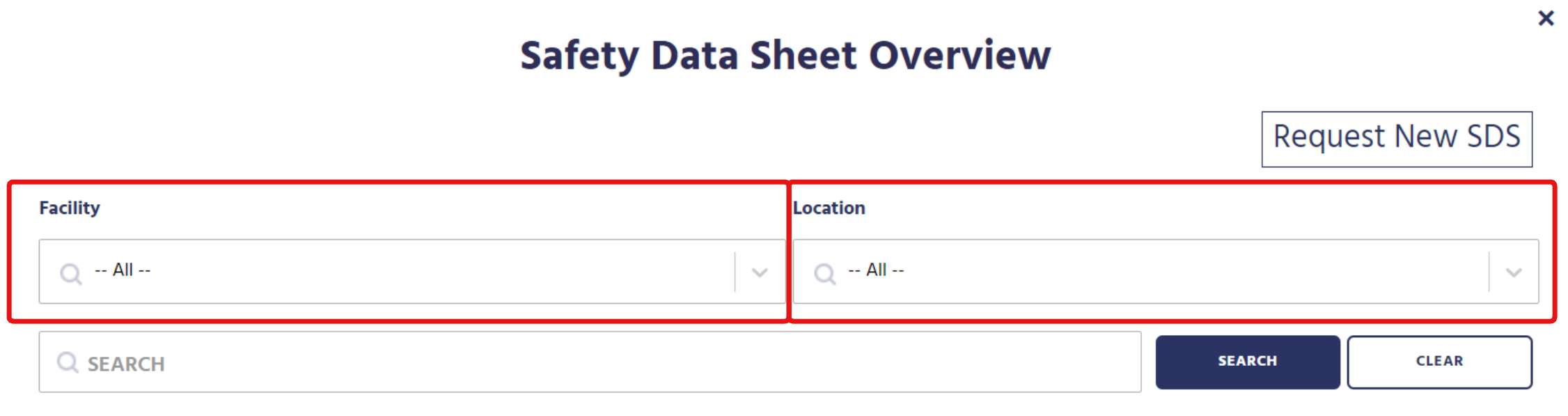Open the Facility dropdown chevron
Image resolution: width=1568 pixels, height=416 pixels.
coord(760,272)
